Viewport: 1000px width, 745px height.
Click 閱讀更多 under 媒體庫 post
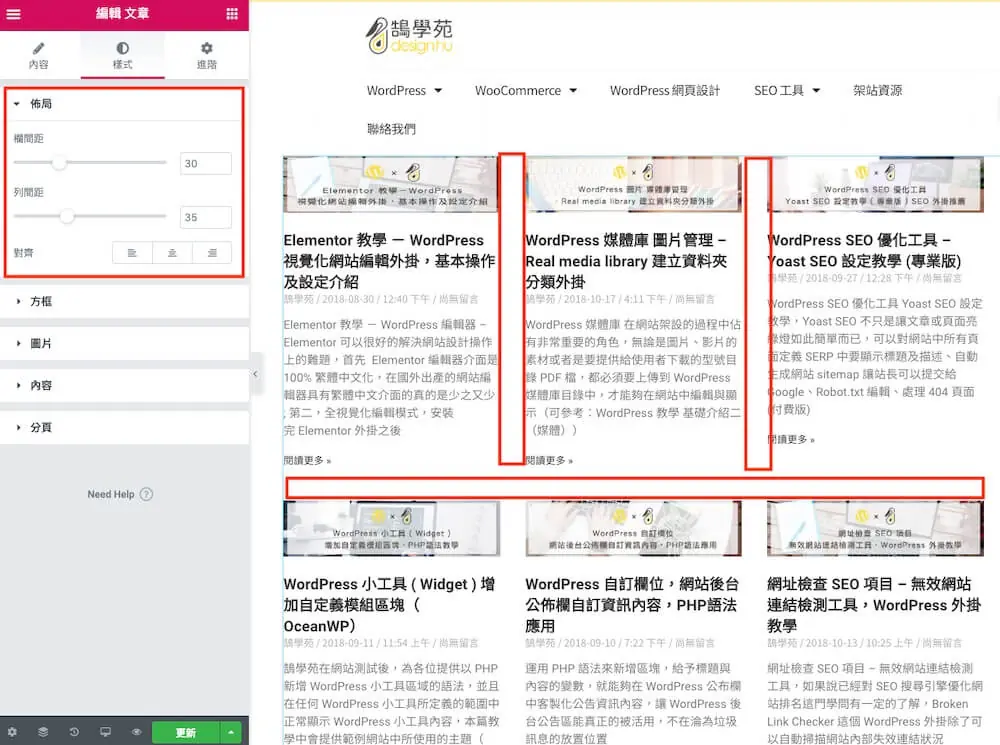tap(549, 461)
